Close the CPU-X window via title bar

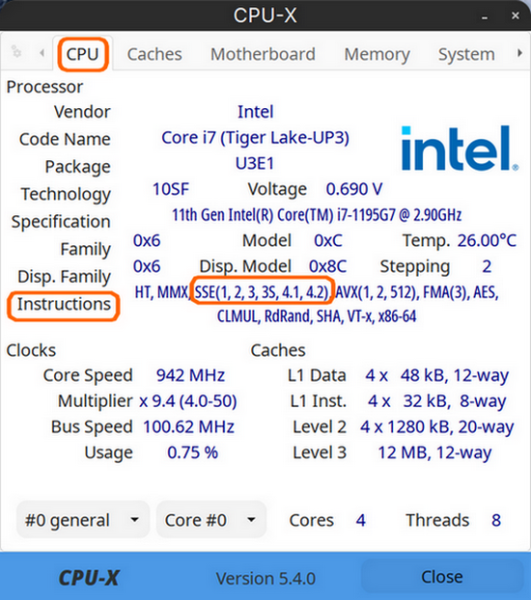[x=515, y=16]
